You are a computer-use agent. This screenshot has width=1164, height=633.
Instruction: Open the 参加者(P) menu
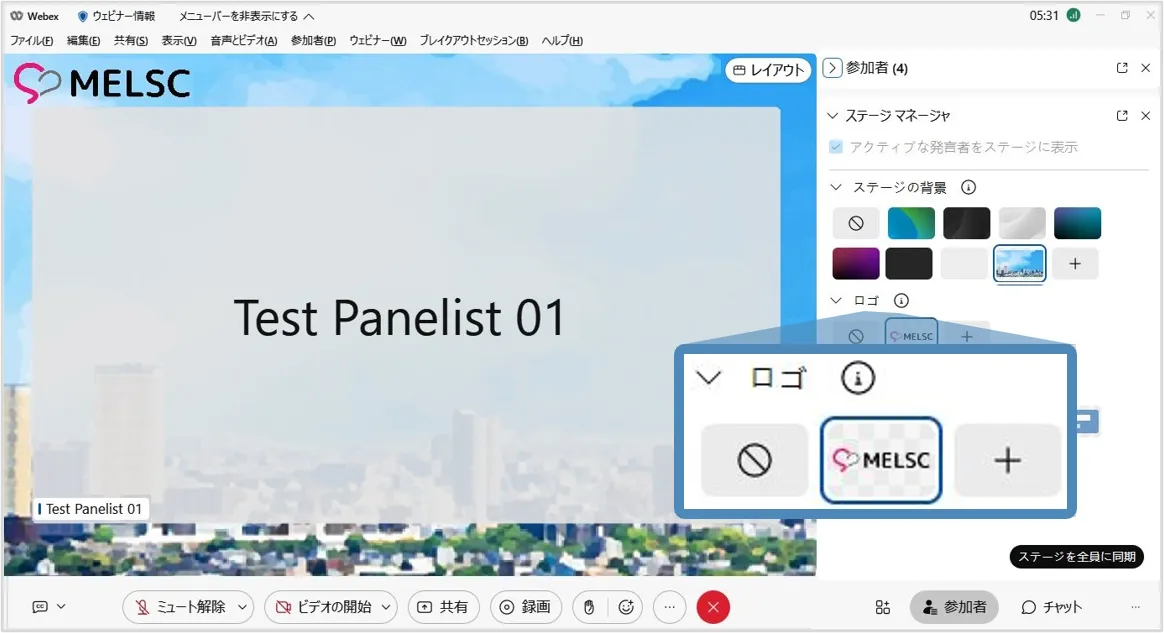coord(313,41)
